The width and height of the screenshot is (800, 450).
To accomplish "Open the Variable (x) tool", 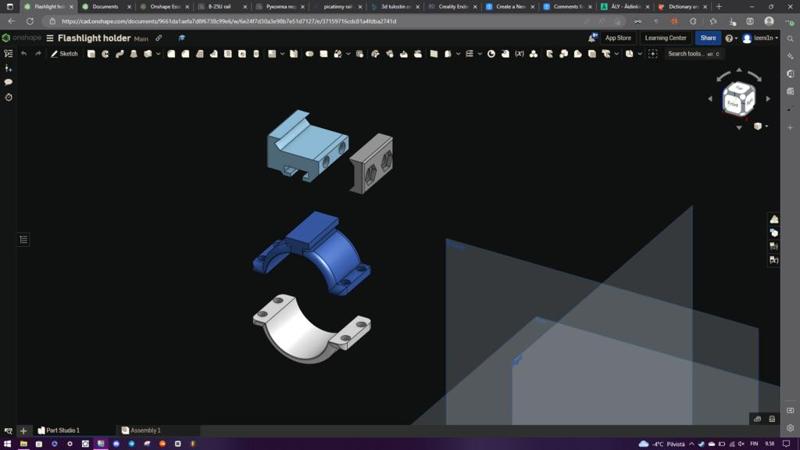I will pyautogui.click(x=519, y=54).
